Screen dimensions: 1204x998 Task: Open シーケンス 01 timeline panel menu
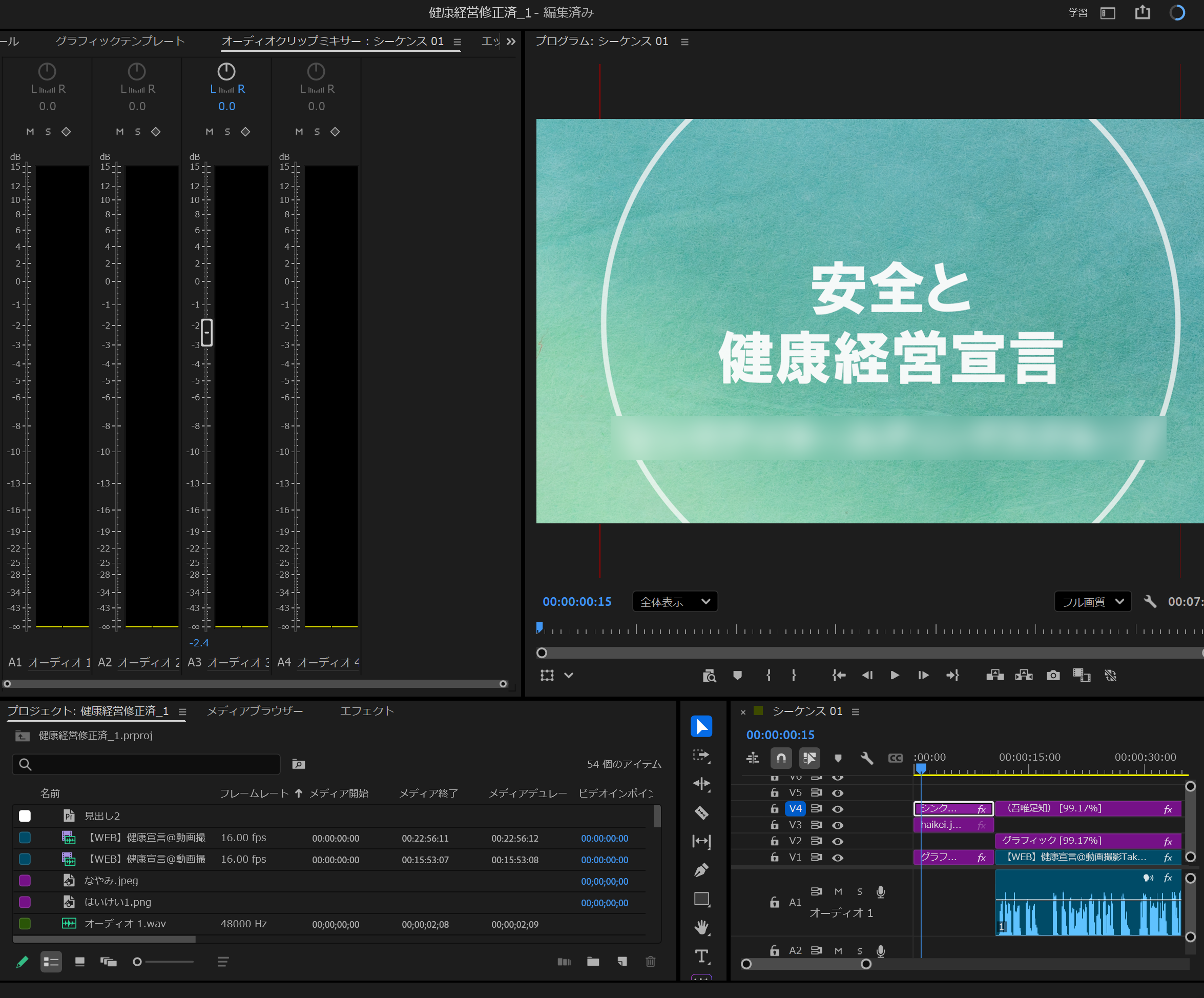pos(856,712)
